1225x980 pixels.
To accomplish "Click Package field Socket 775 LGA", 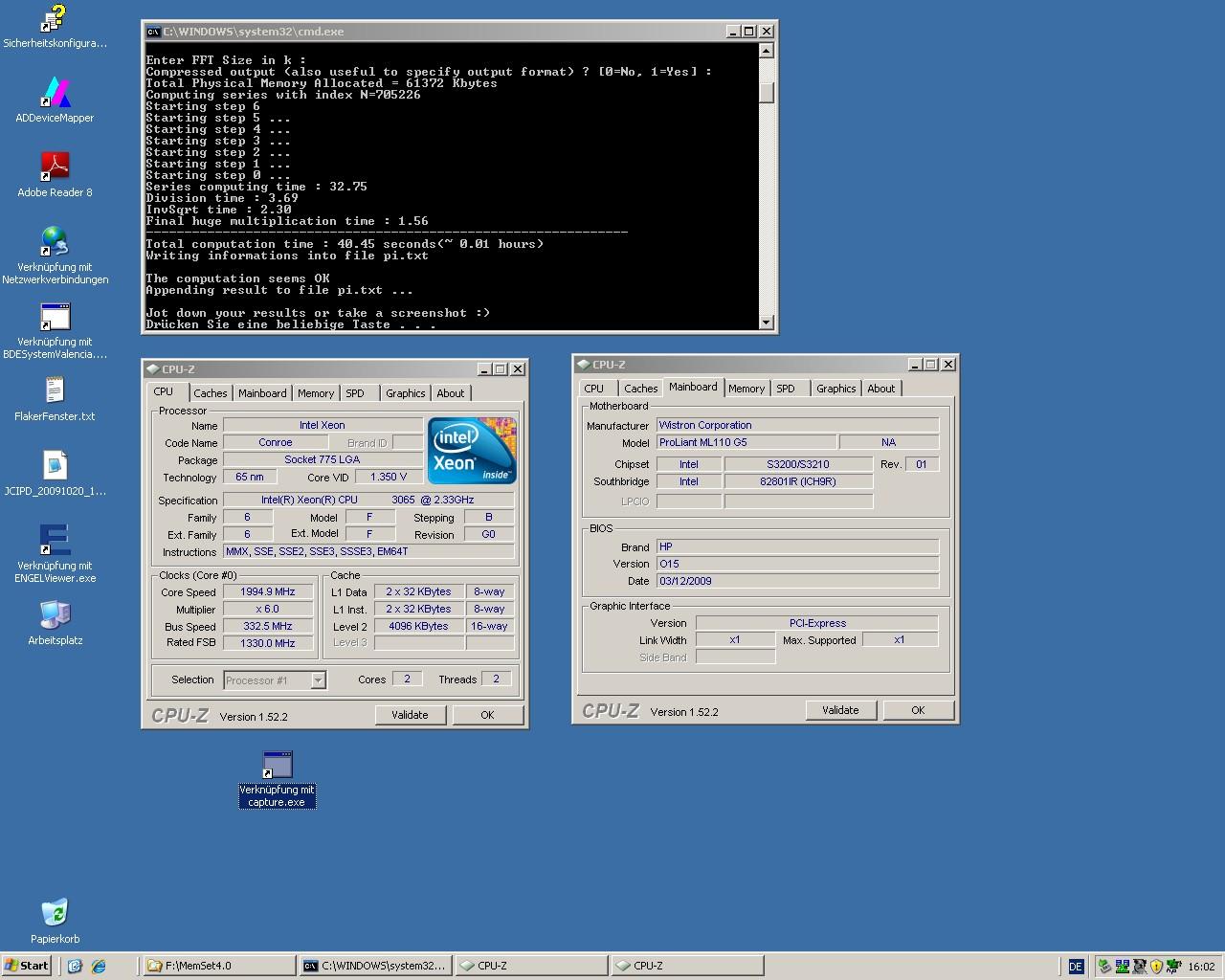I will (323, 459).
